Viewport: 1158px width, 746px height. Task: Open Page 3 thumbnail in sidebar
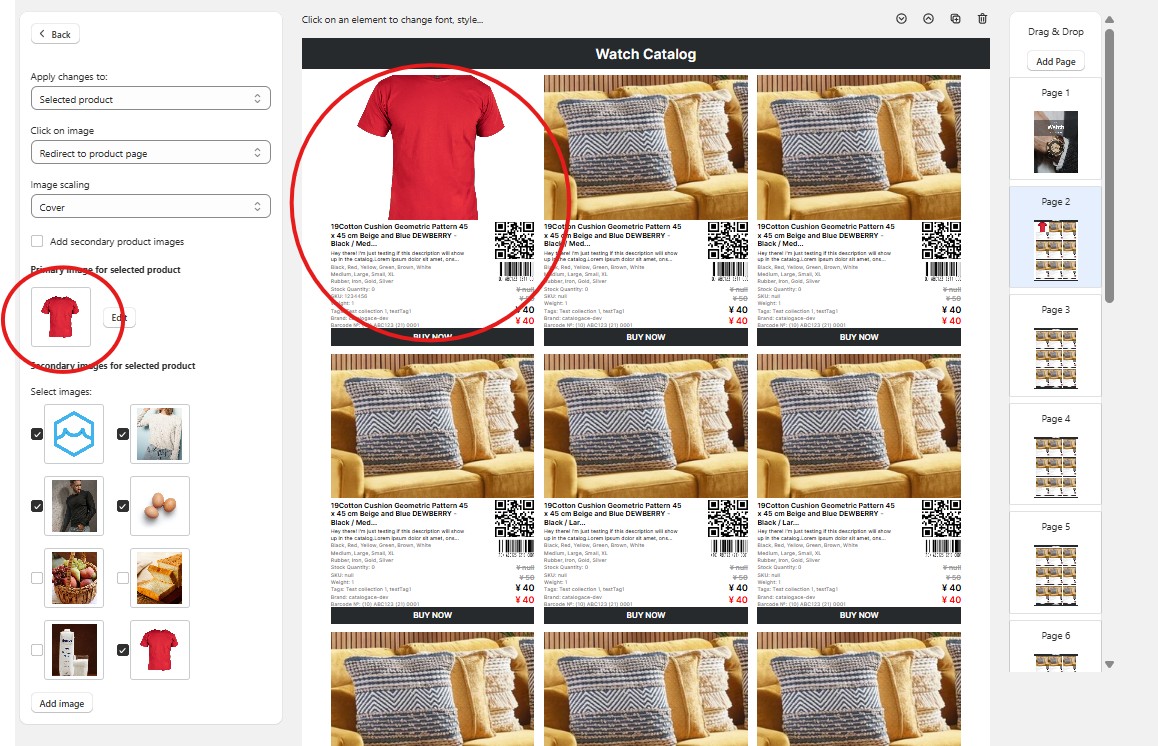tap(1055, 359)
